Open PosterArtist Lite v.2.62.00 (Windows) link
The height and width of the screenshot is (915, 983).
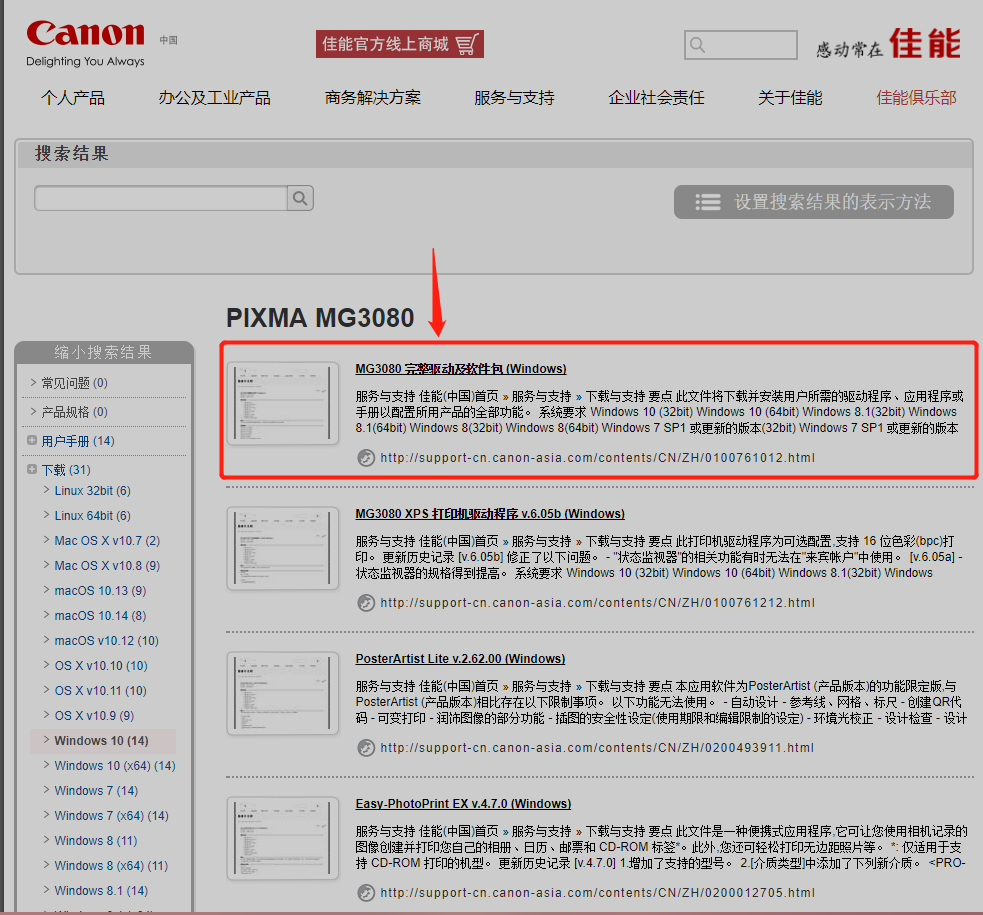460,659
